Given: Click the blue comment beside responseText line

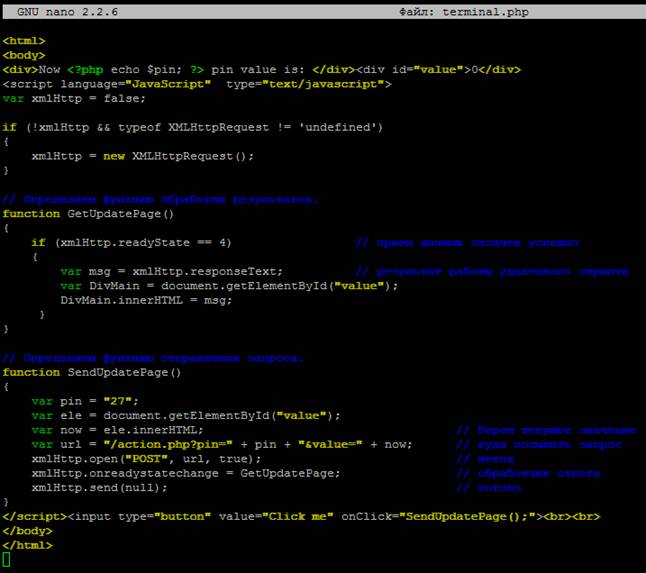Looking at the screenshot, I should coord(492,271).
